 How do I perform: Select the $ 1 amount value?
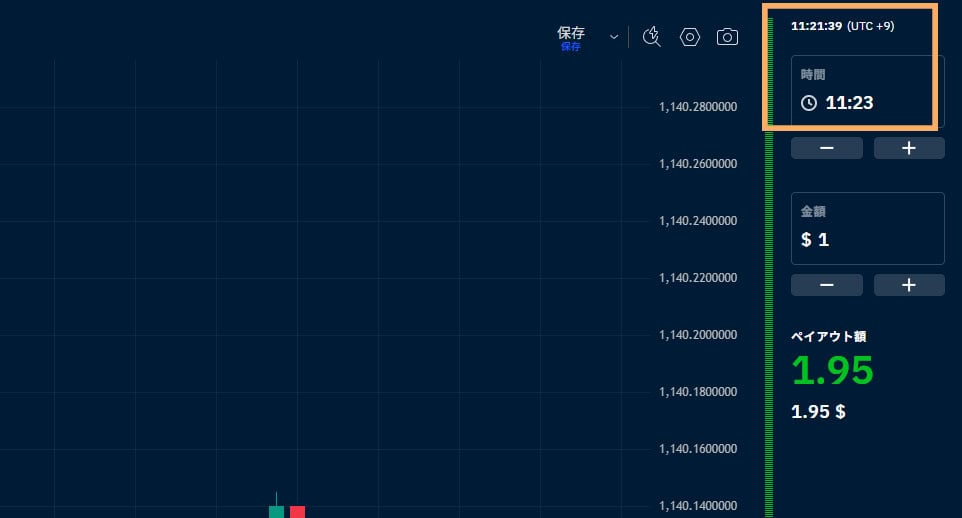[815, 240]
